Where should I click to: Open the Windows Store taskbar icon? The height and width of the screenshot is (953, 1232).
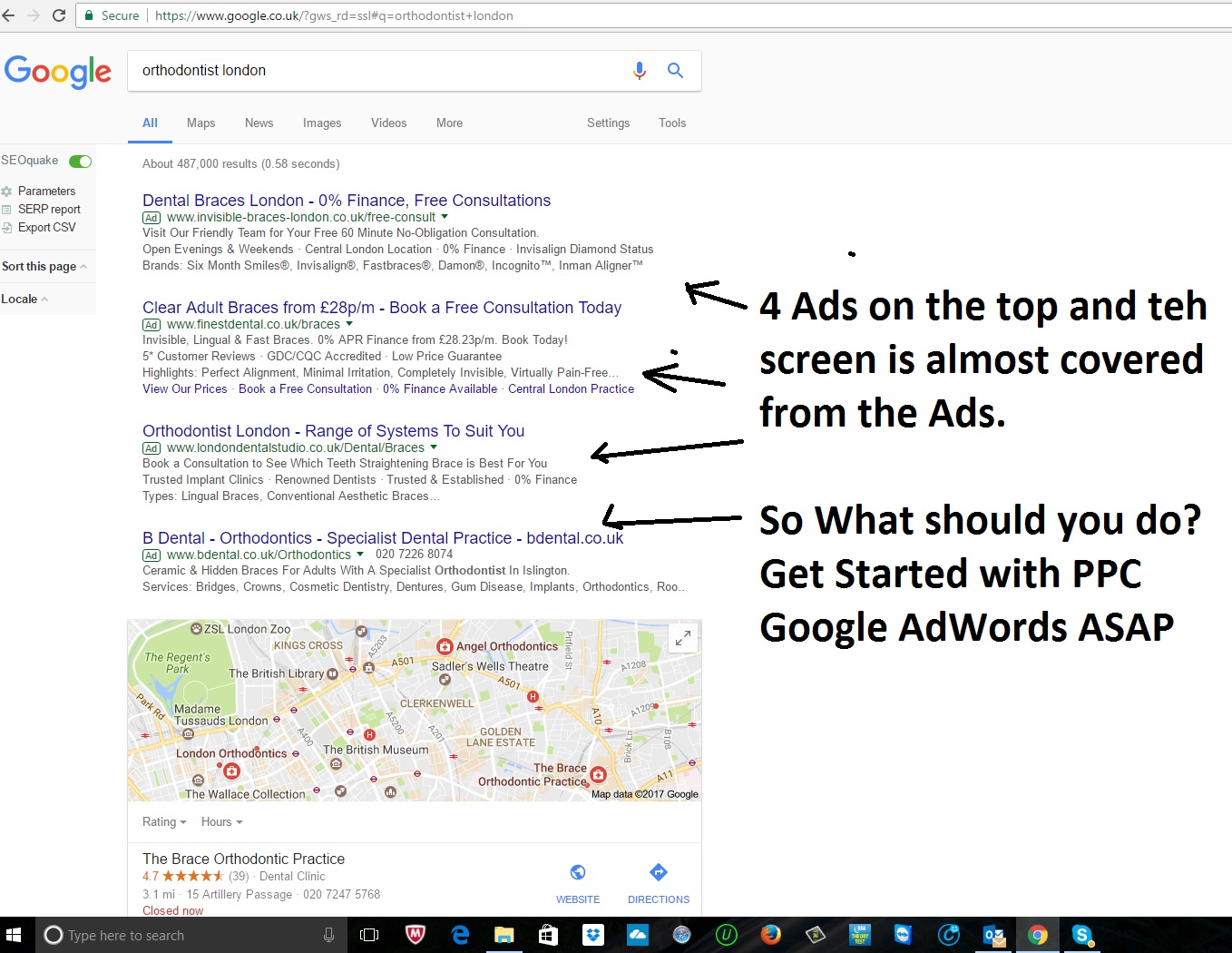(x=549, y=935)
